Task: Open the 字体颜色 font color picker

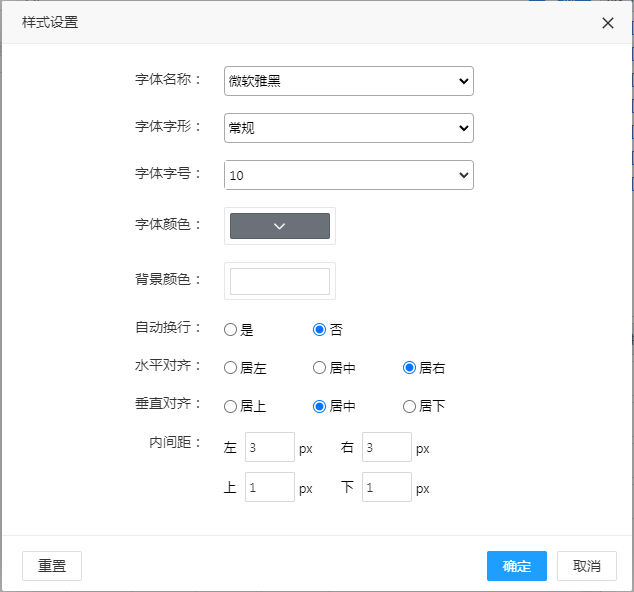Action: point(280,226)
